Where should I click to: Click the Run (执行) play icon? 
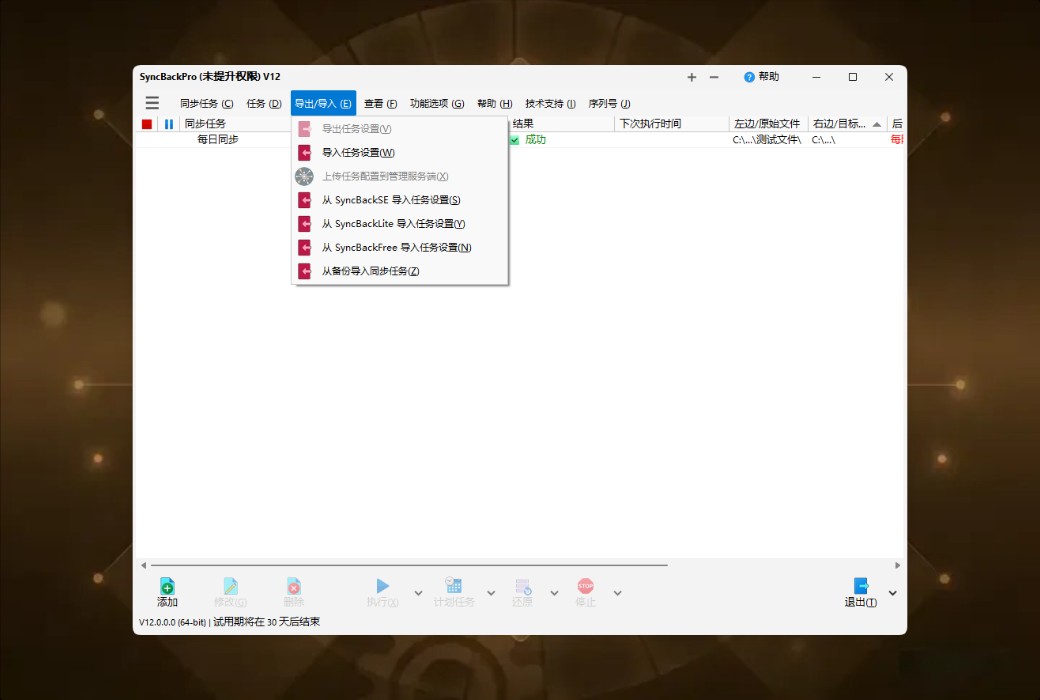[x=383, y=588]
